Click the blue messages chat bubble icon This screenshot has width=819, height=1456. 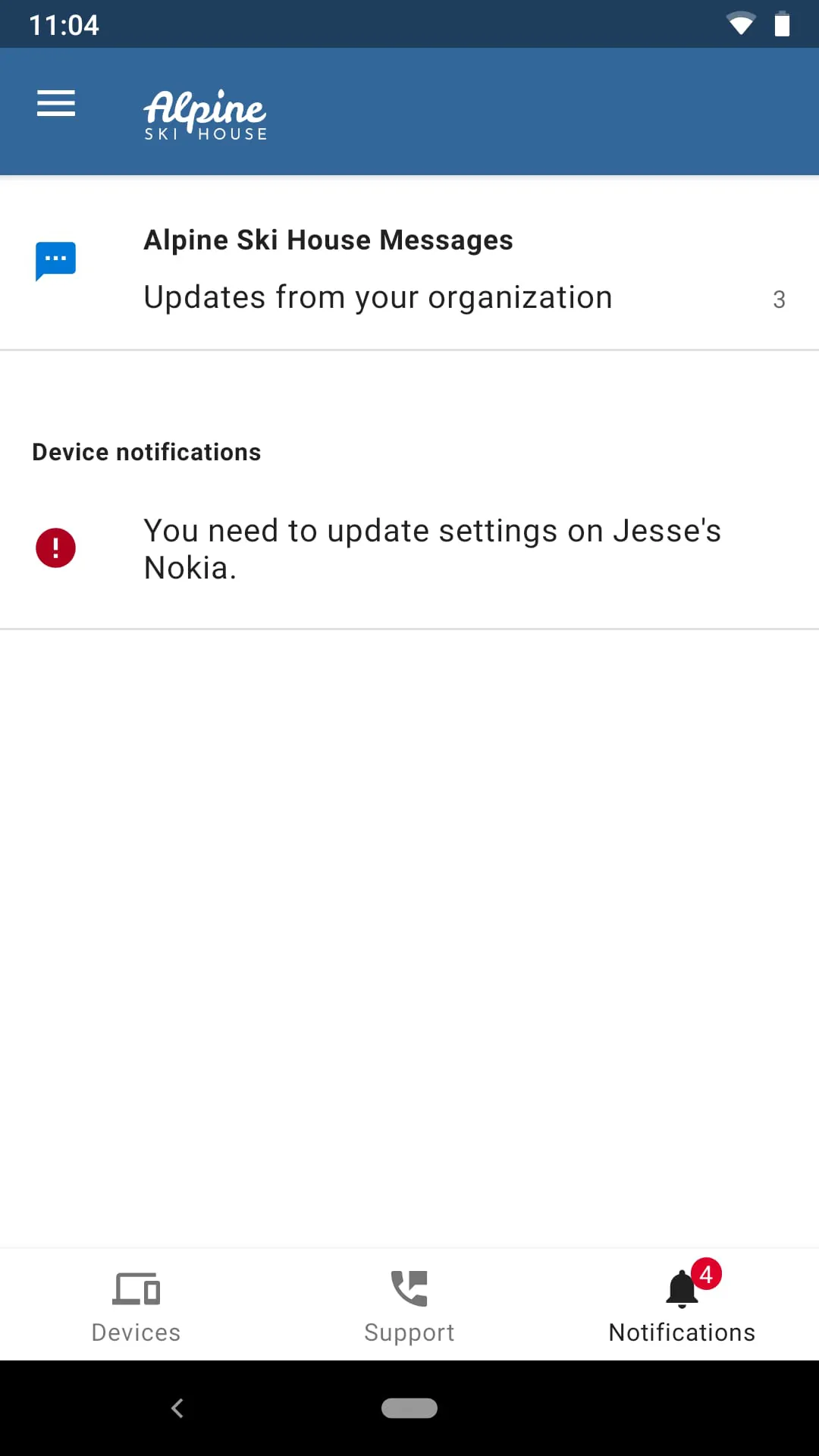point(55,260)
